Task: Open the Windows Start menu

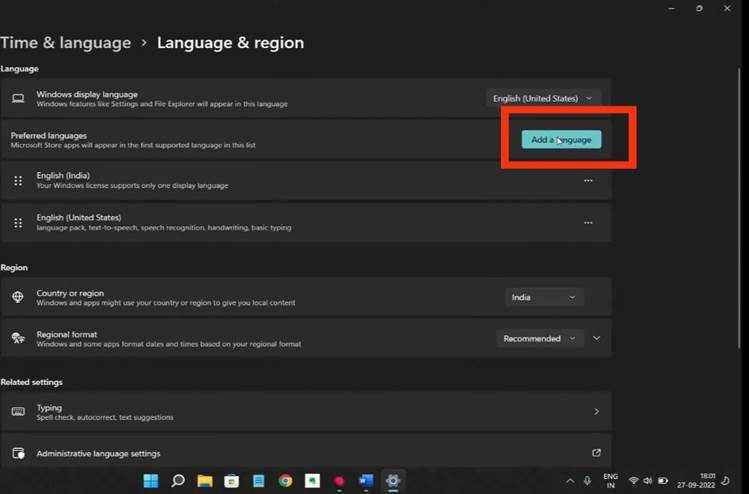Action: (151, 481)
